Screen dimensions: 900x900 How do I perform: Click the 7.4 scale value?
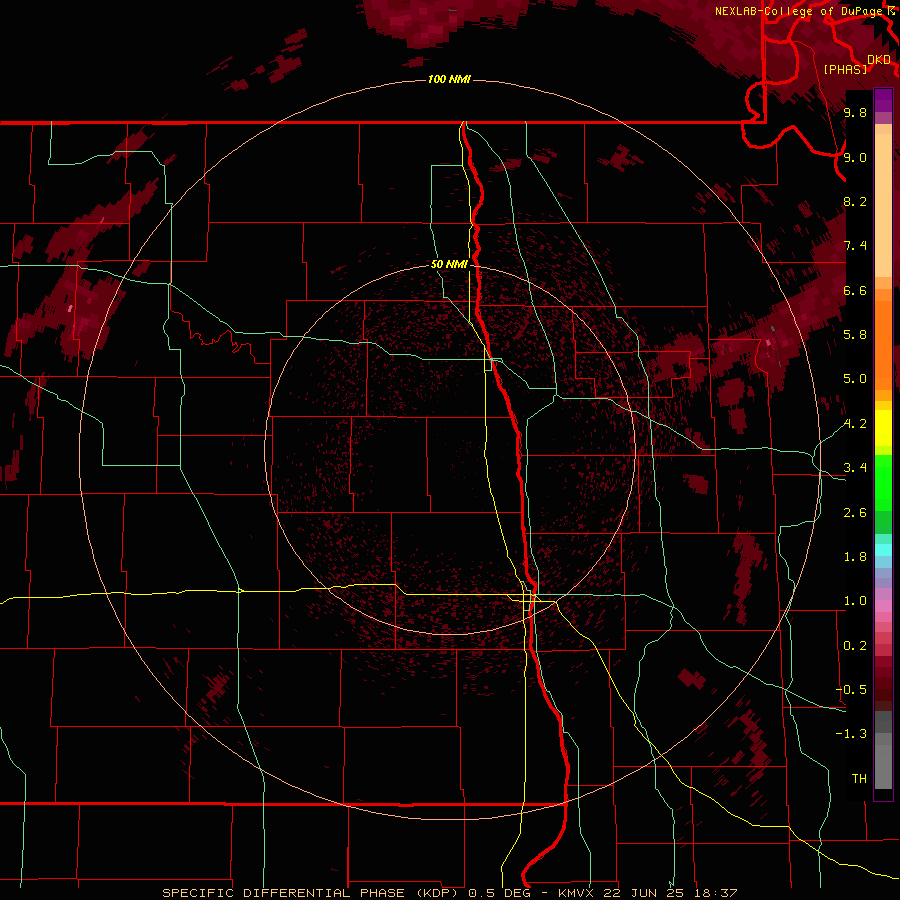point(855,246)
